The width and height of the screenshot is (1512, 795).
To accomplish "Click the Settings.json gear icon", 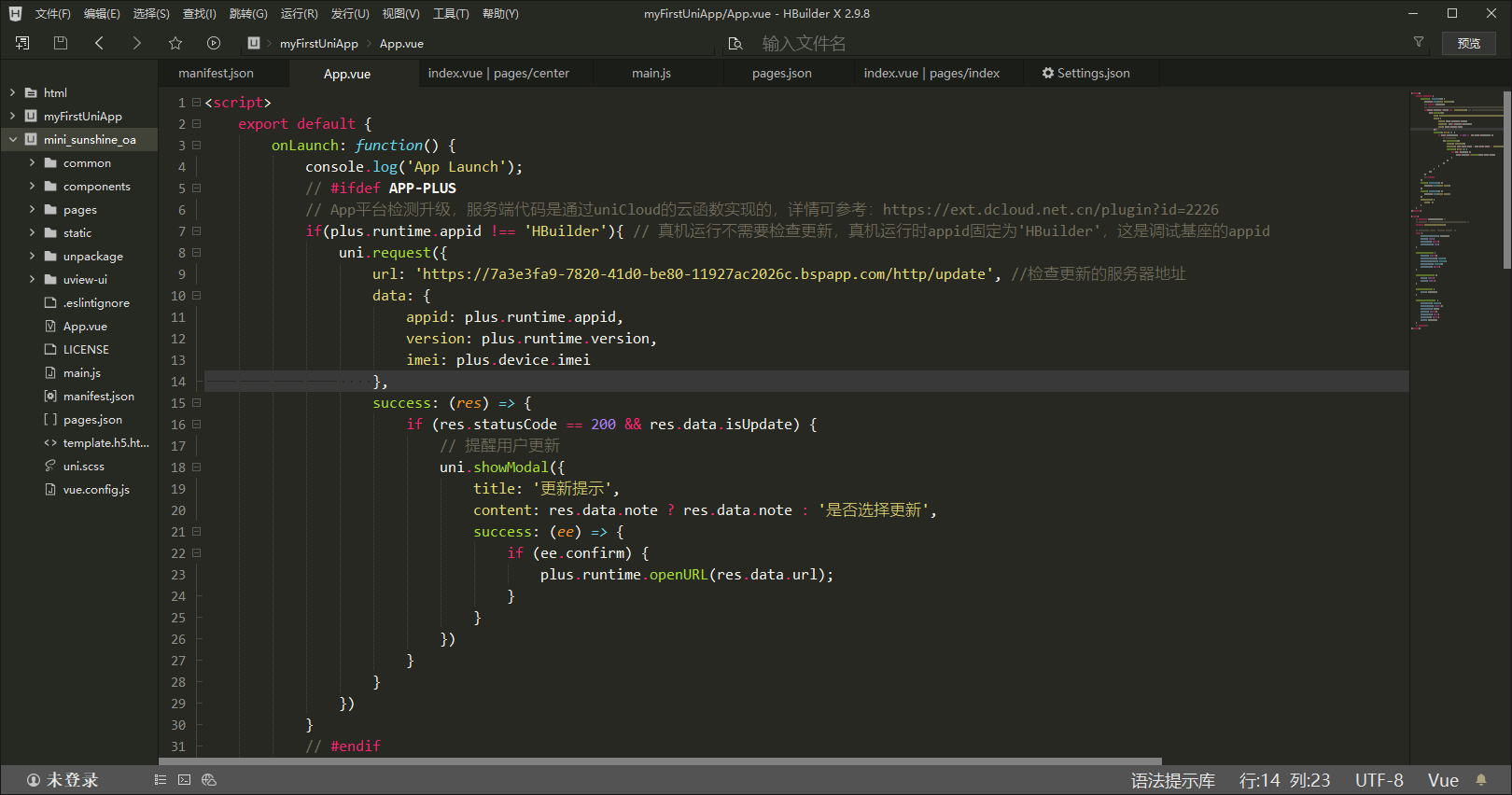I will [1048, 73].
